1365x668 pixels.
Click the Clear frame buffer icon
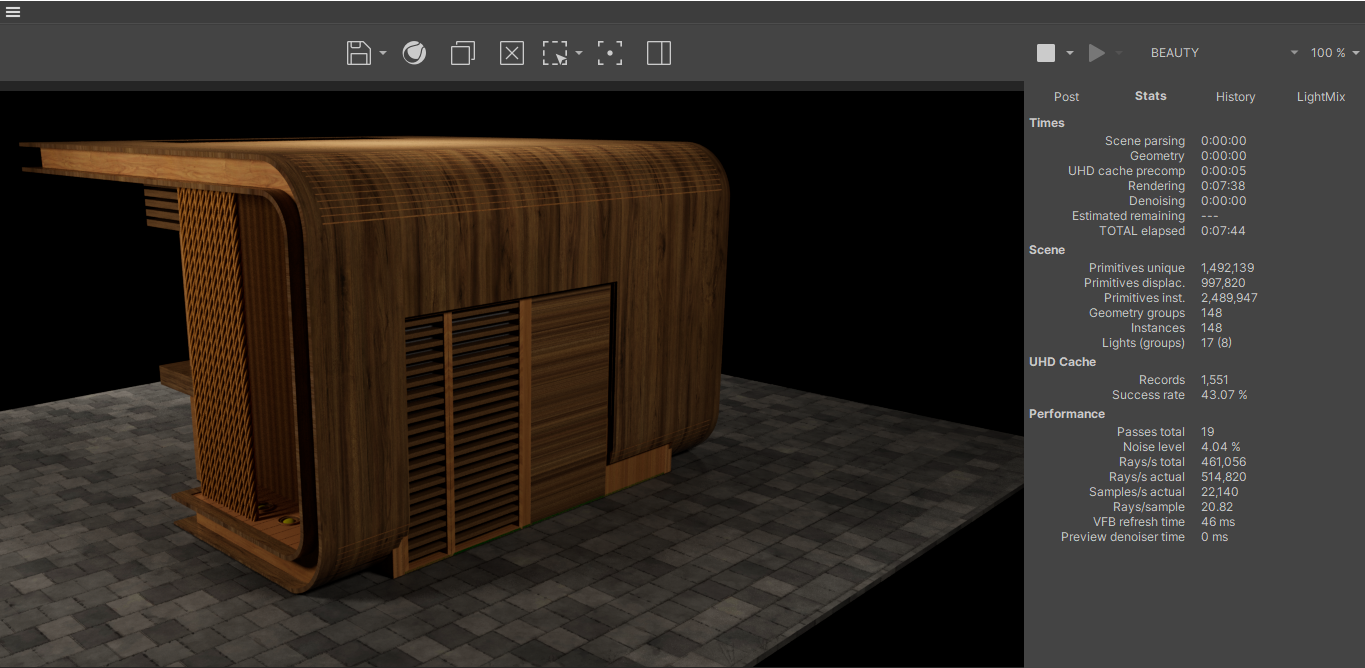511,53
